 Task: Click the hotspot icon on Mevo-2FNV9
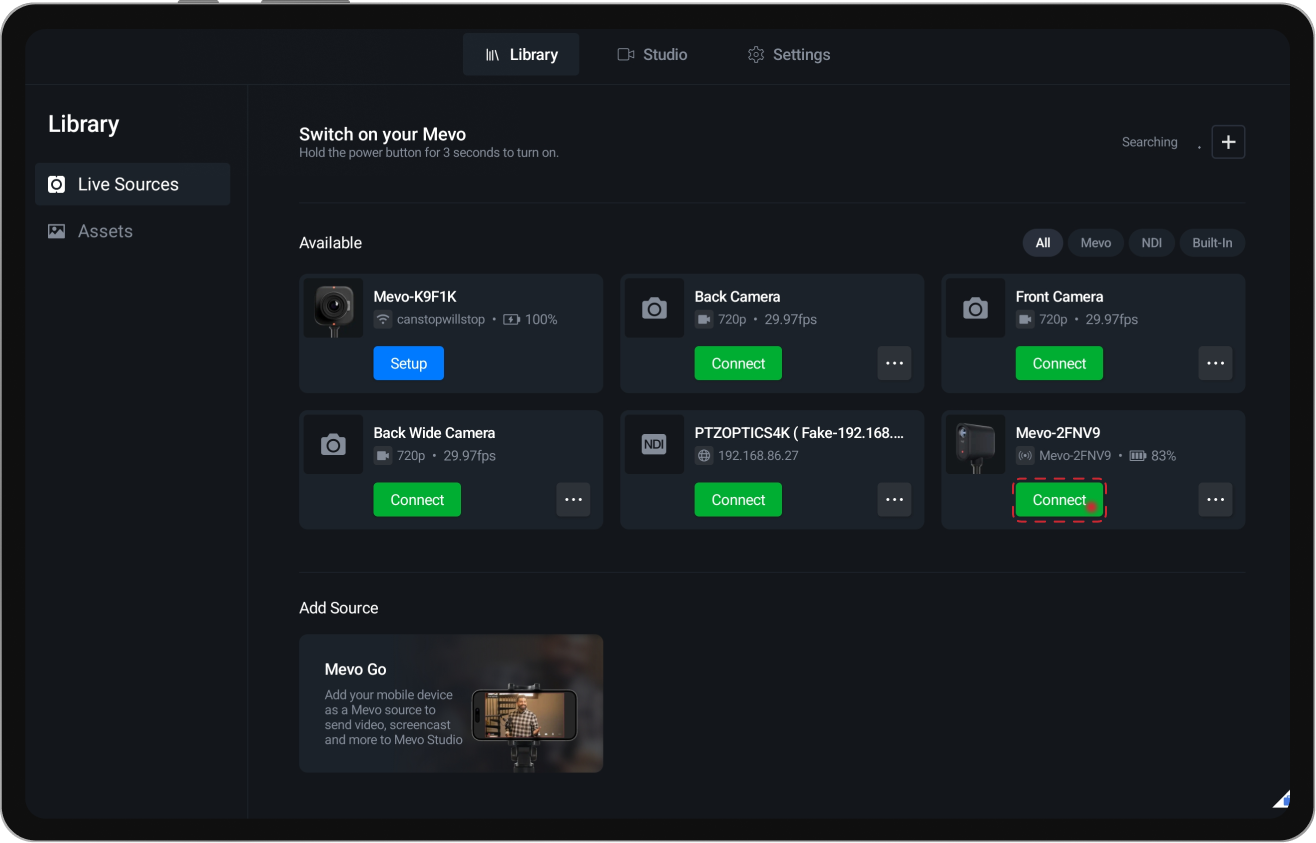tap(1024, 456)
